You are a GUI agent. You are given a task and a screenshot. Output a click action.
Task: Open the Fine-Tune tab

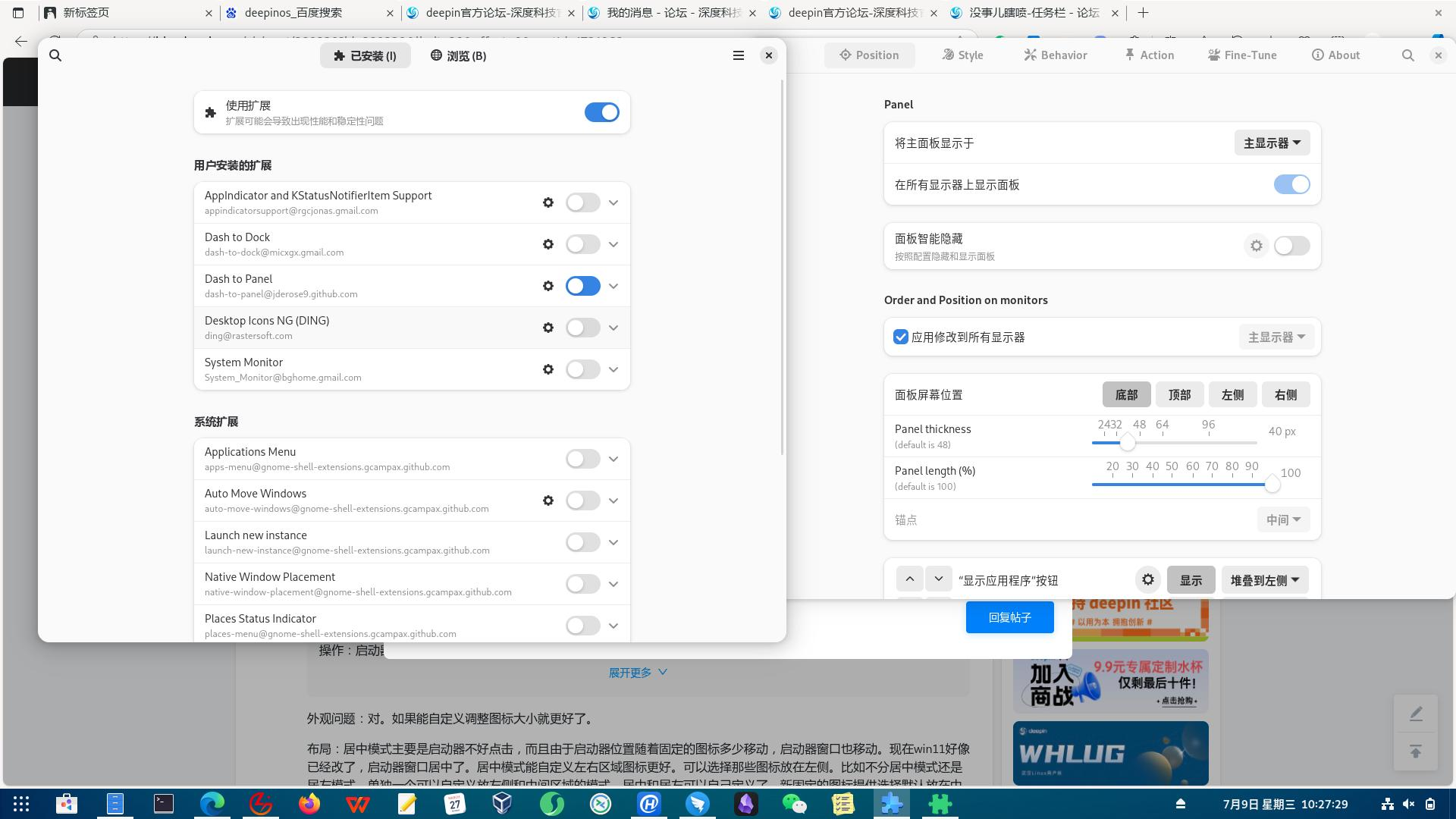(1242, 55)
